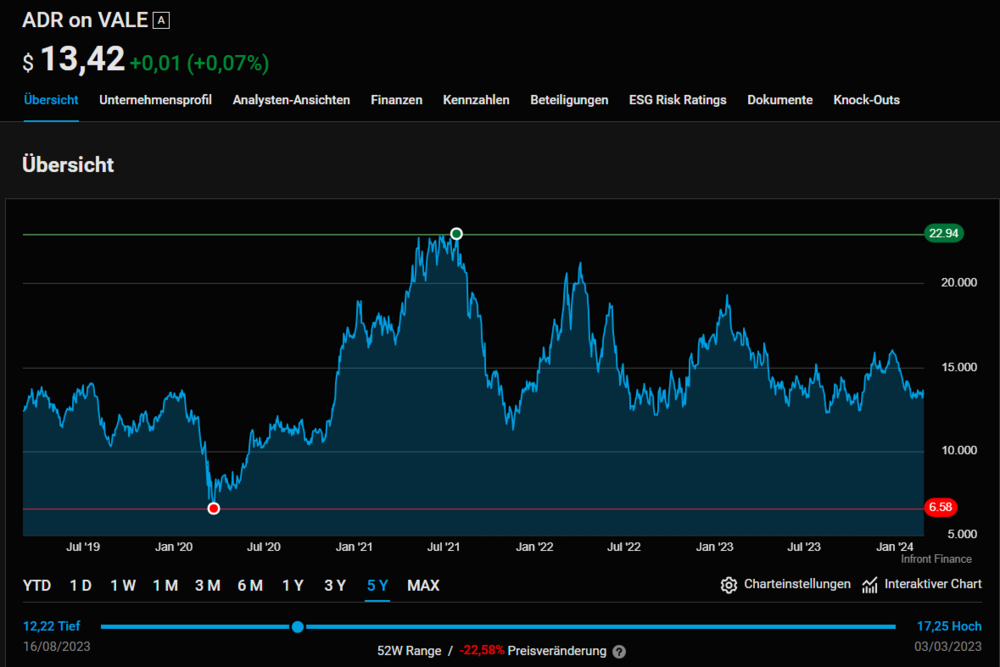
Task: Open the Unternehmensprofil tab
Action: point(155,100)
